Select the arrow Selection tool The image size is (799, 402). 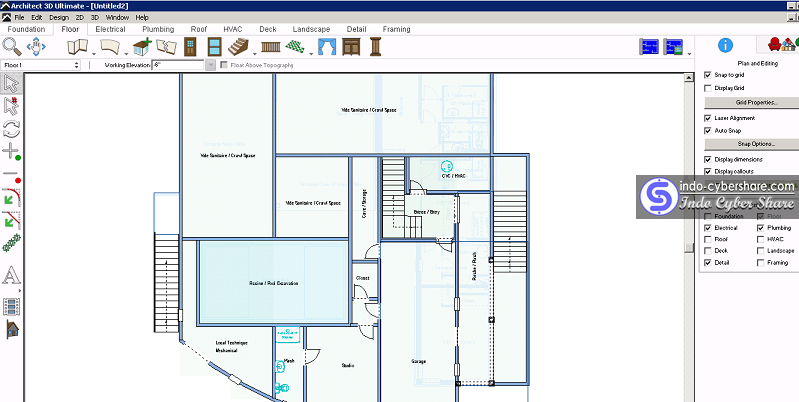click(x=11, y=84)
